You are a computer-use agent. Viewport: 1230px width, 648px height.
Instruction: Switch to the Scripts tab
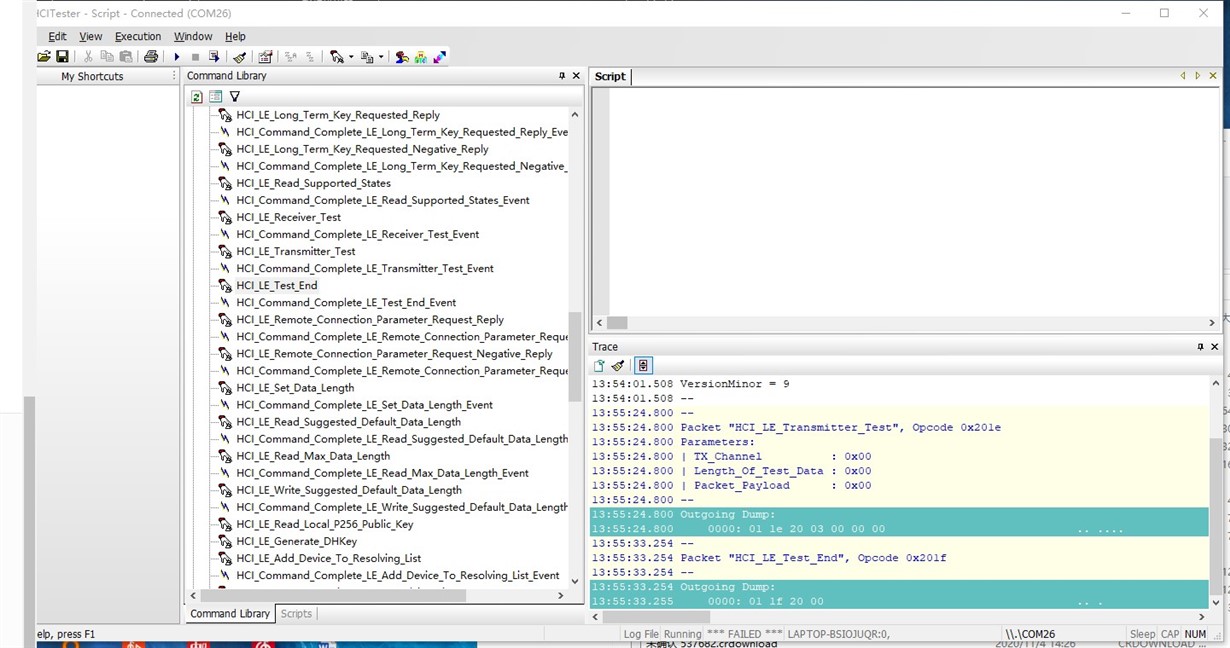point(296,614)
